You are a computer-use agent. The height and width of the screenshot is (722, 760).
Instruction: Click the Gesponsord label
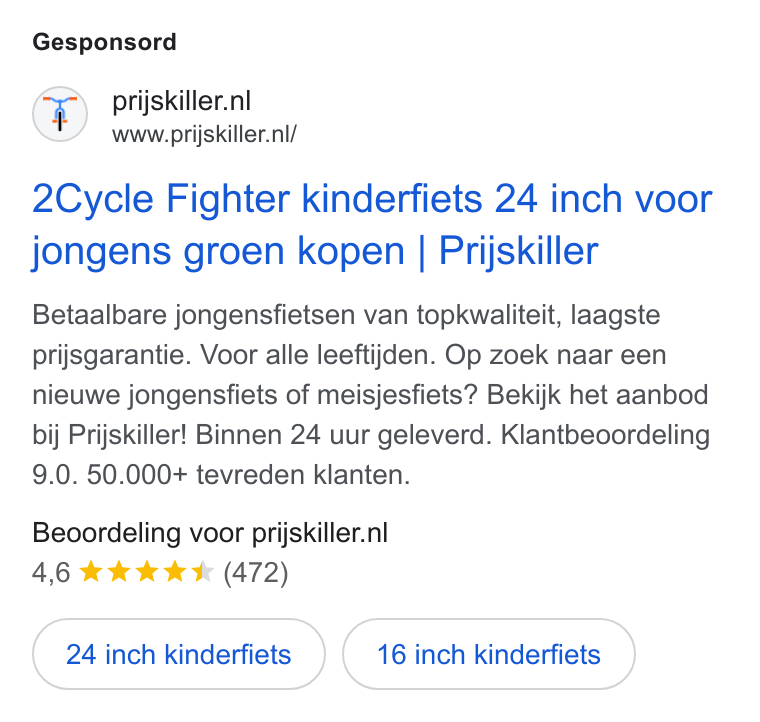pyautogui.click(x=104, y=43)
